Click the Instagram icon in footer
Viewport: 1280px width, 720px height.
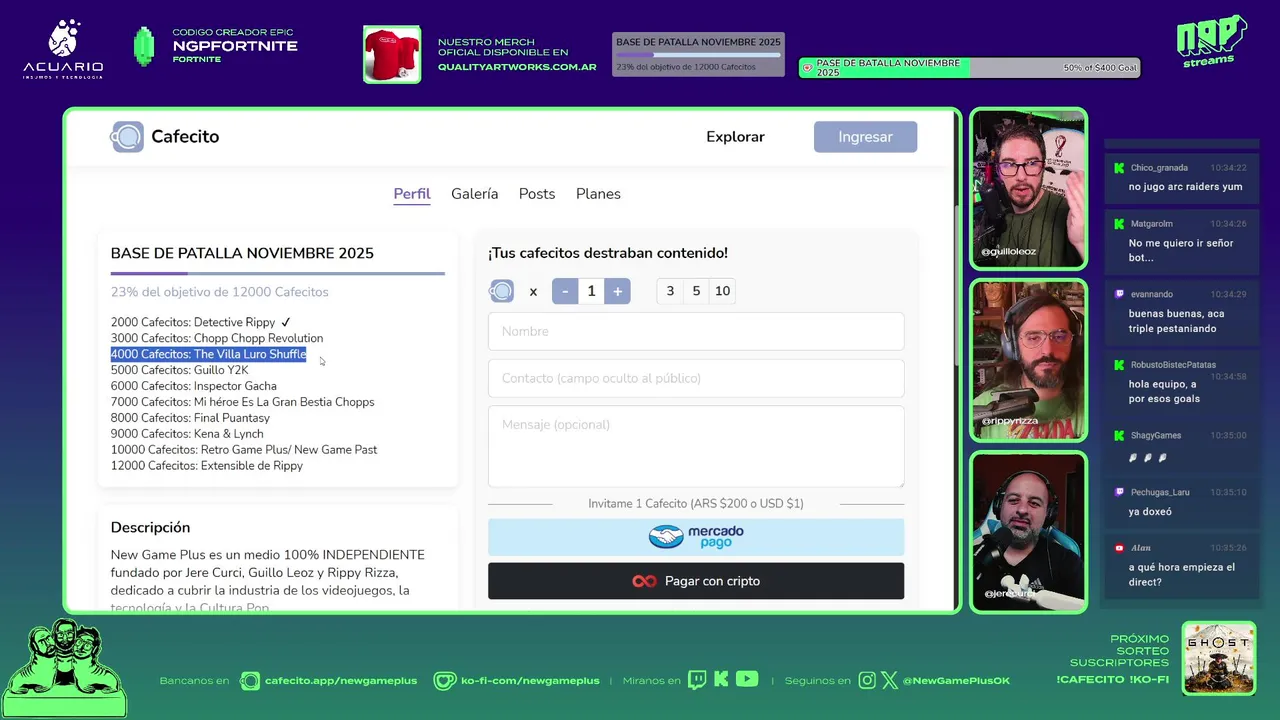coord(867,680)
